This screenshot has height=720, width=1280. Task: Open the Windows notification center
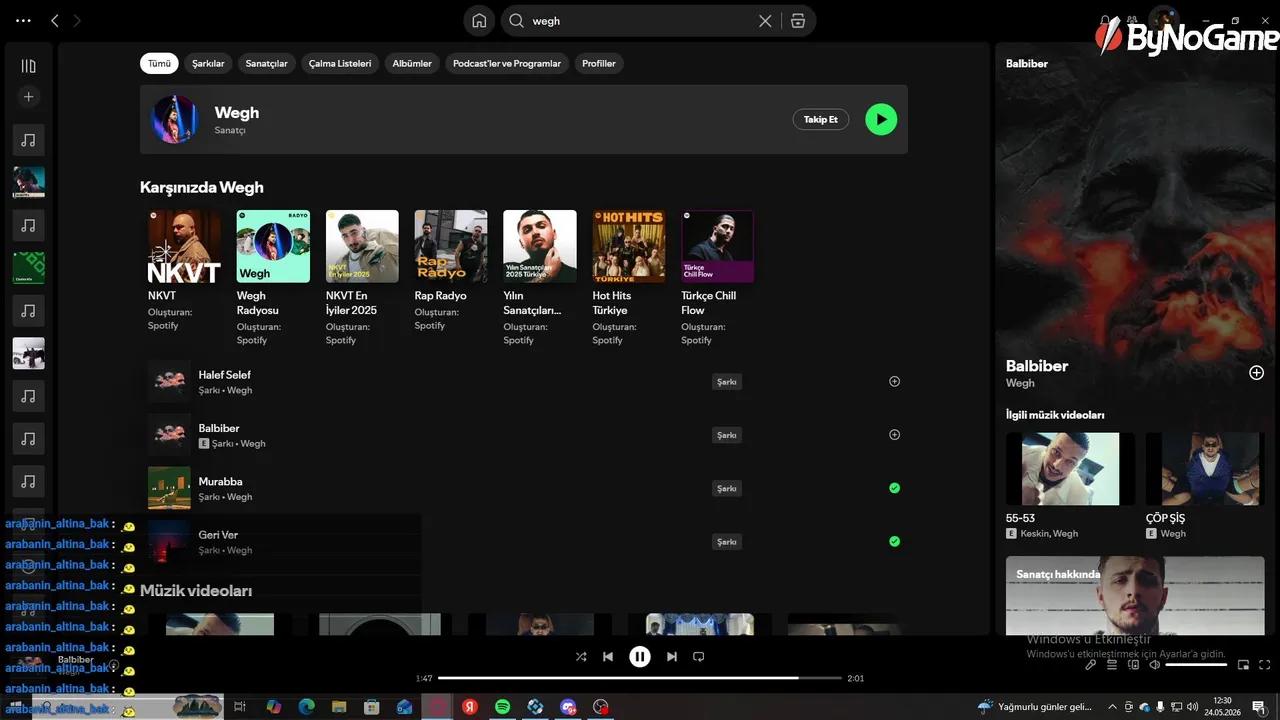pos(1258,707)
